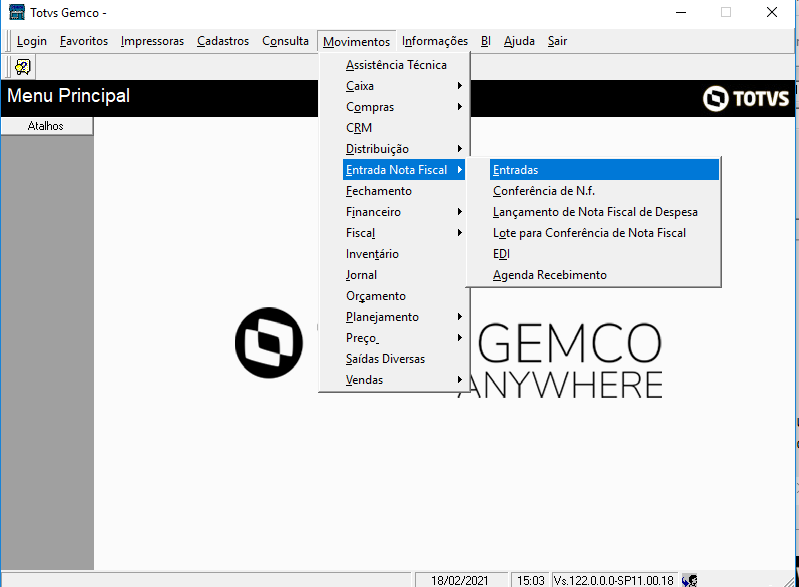The width and height of the screenshot is (799, 587).
Task: Close the Movimentos menu in menu bar
Action: tap(356, 41)
